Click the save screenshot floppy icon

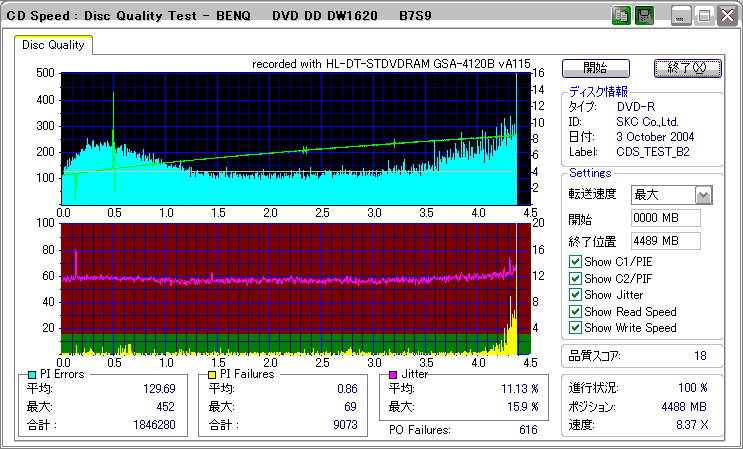(644, 16)
